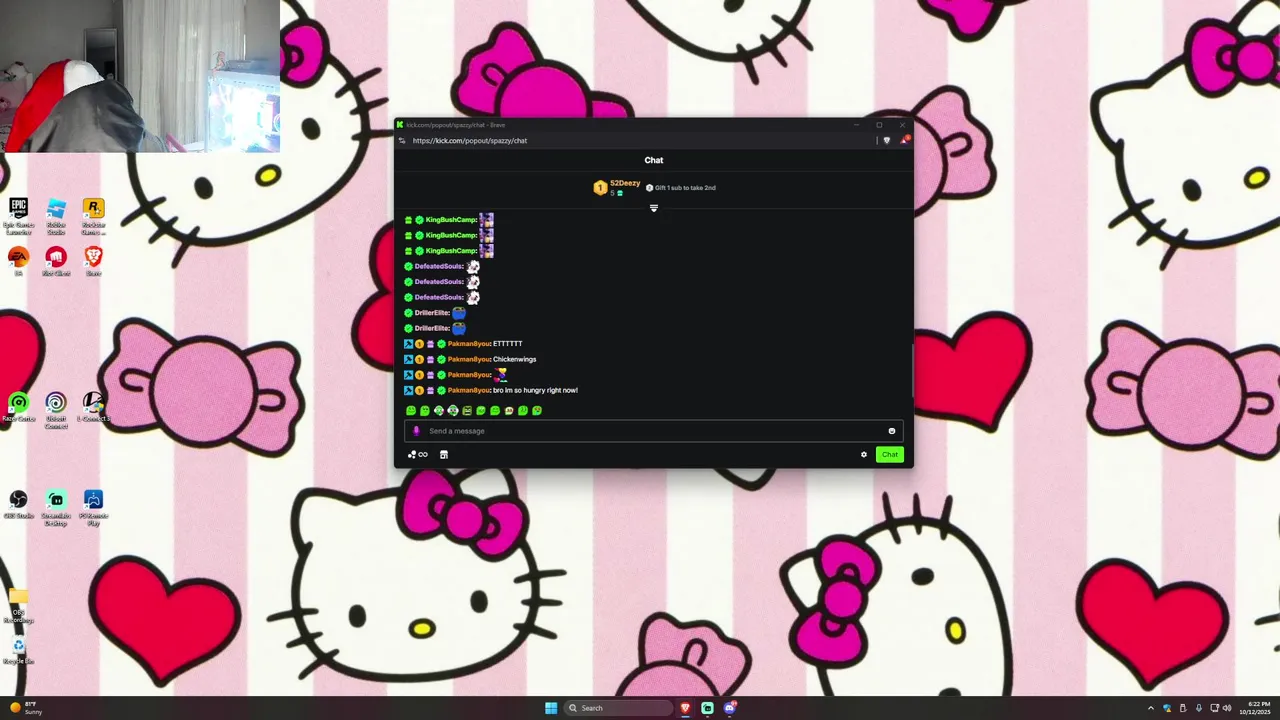
Task: Open the L-Connect 3 desktop shortcut
Action: click(x=93, y=407)
